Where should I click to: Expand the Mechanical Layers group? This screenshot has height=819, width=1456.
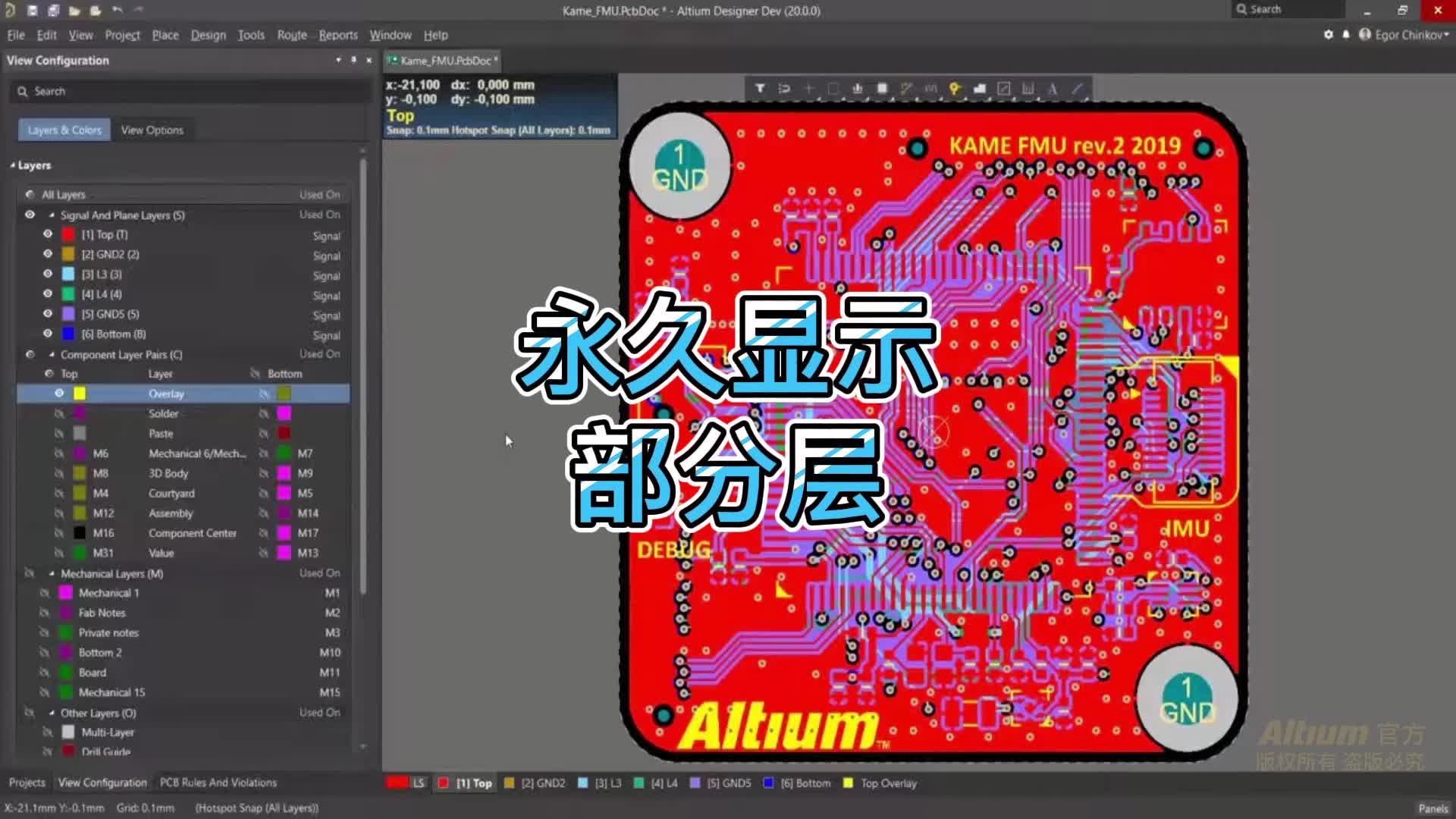click(x=51, y=573)
